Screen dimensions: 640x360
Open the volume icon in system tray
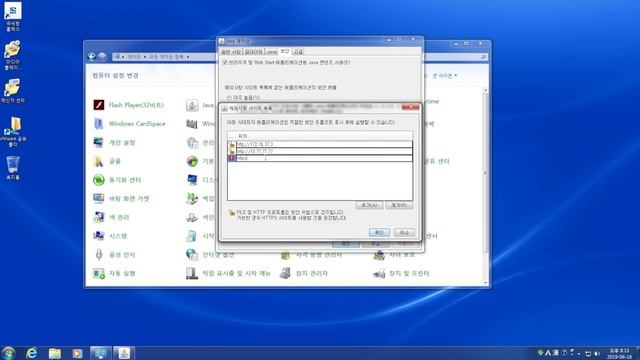(x=597, y=353)
